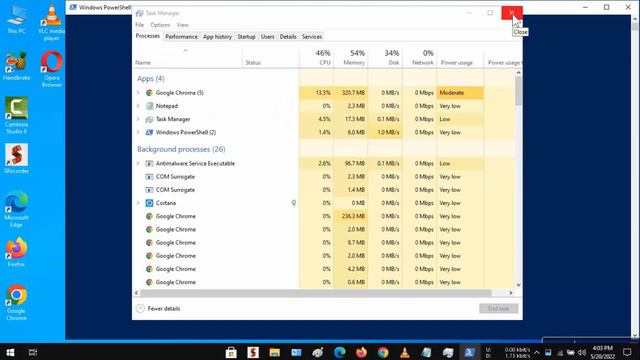Expand Windows PowerShell (2) process group

point(138,132)
